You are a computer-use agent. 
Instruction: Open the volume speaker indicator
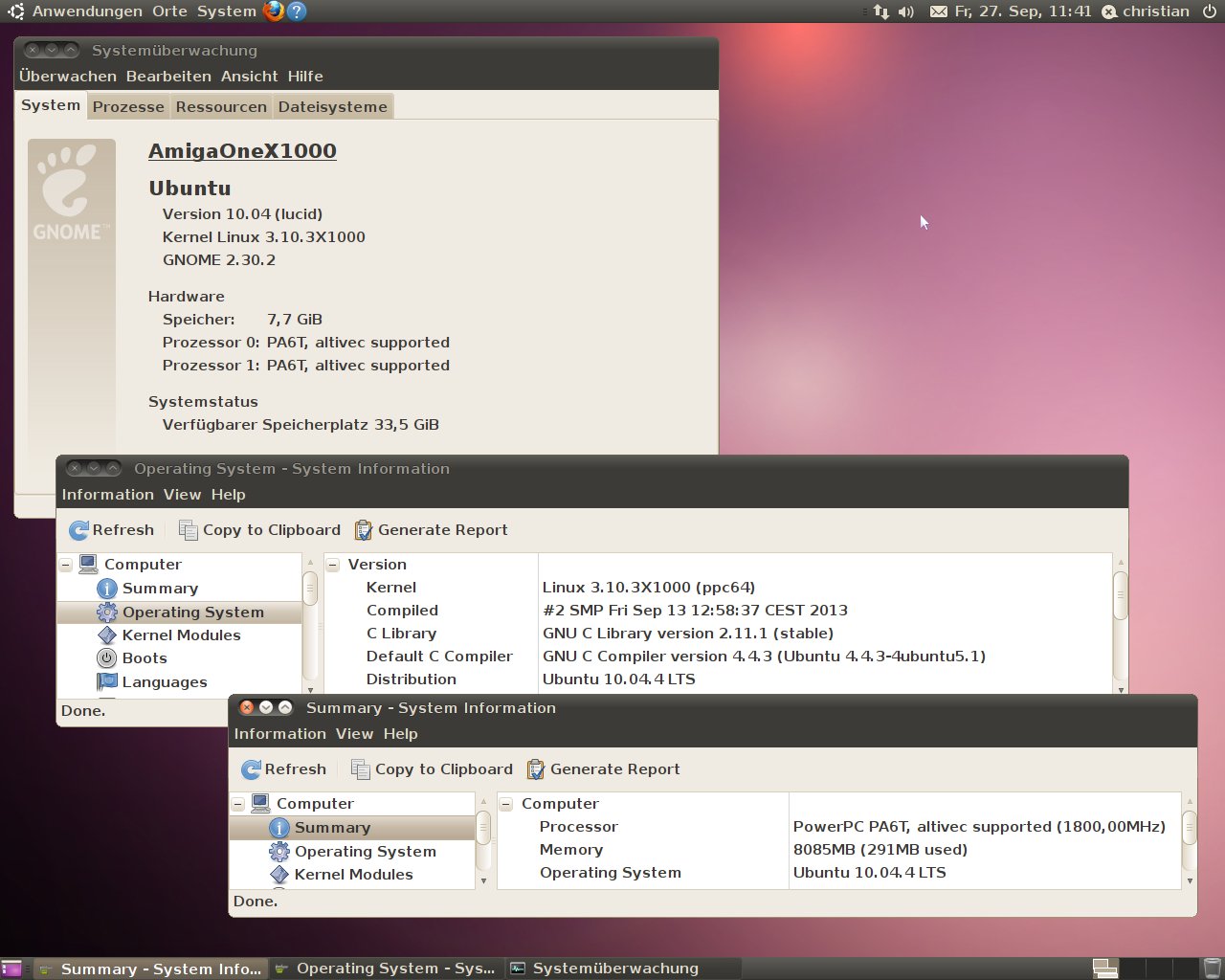(906, 11)
